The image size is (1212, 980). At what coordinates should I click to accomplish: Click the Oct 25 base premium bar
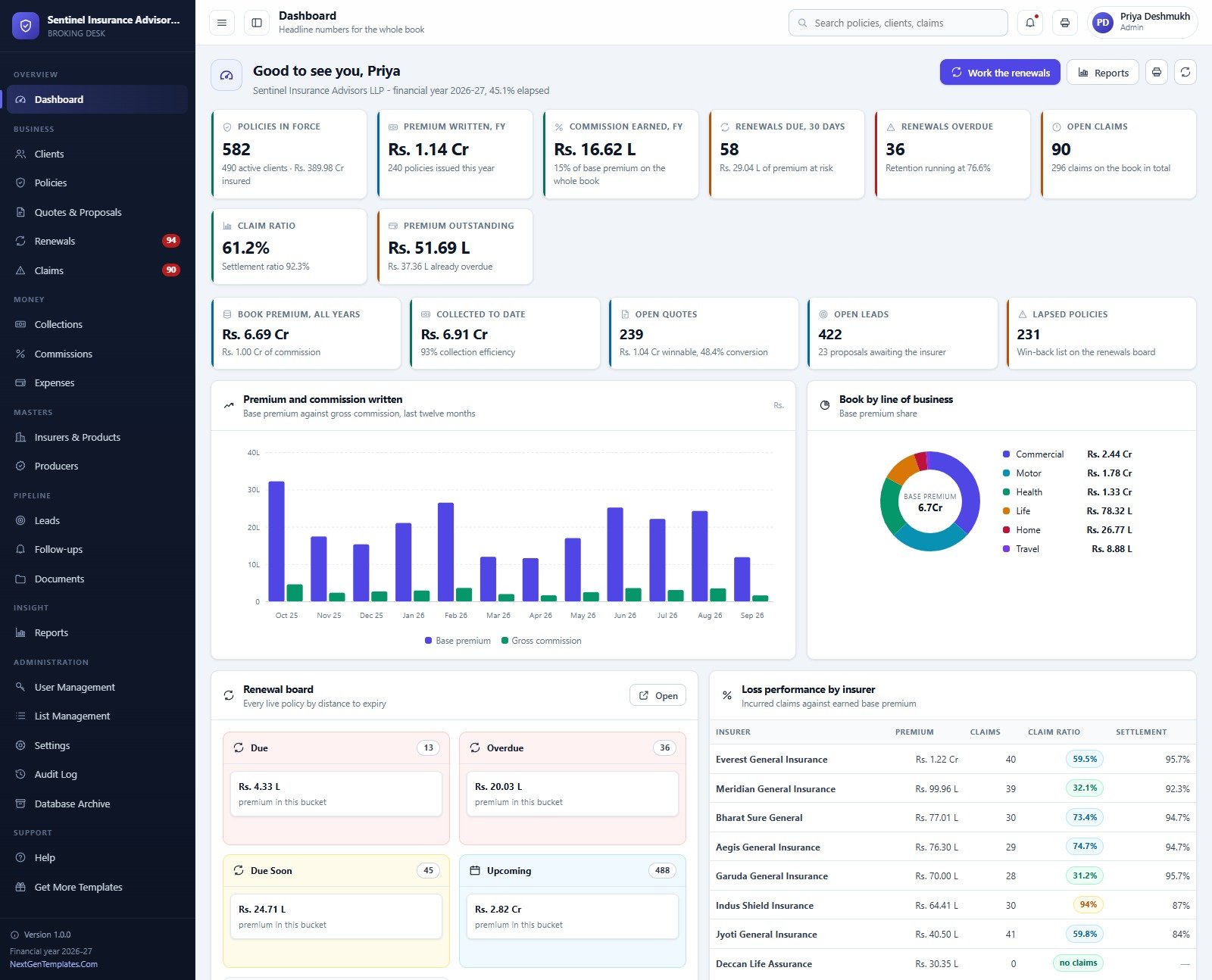(x=276, y=541)
